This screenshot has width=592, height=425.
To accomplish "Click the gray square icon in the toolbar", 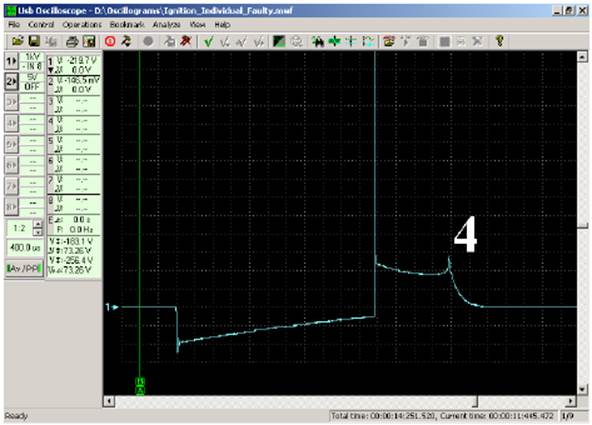I will click(x=444, y=41).
